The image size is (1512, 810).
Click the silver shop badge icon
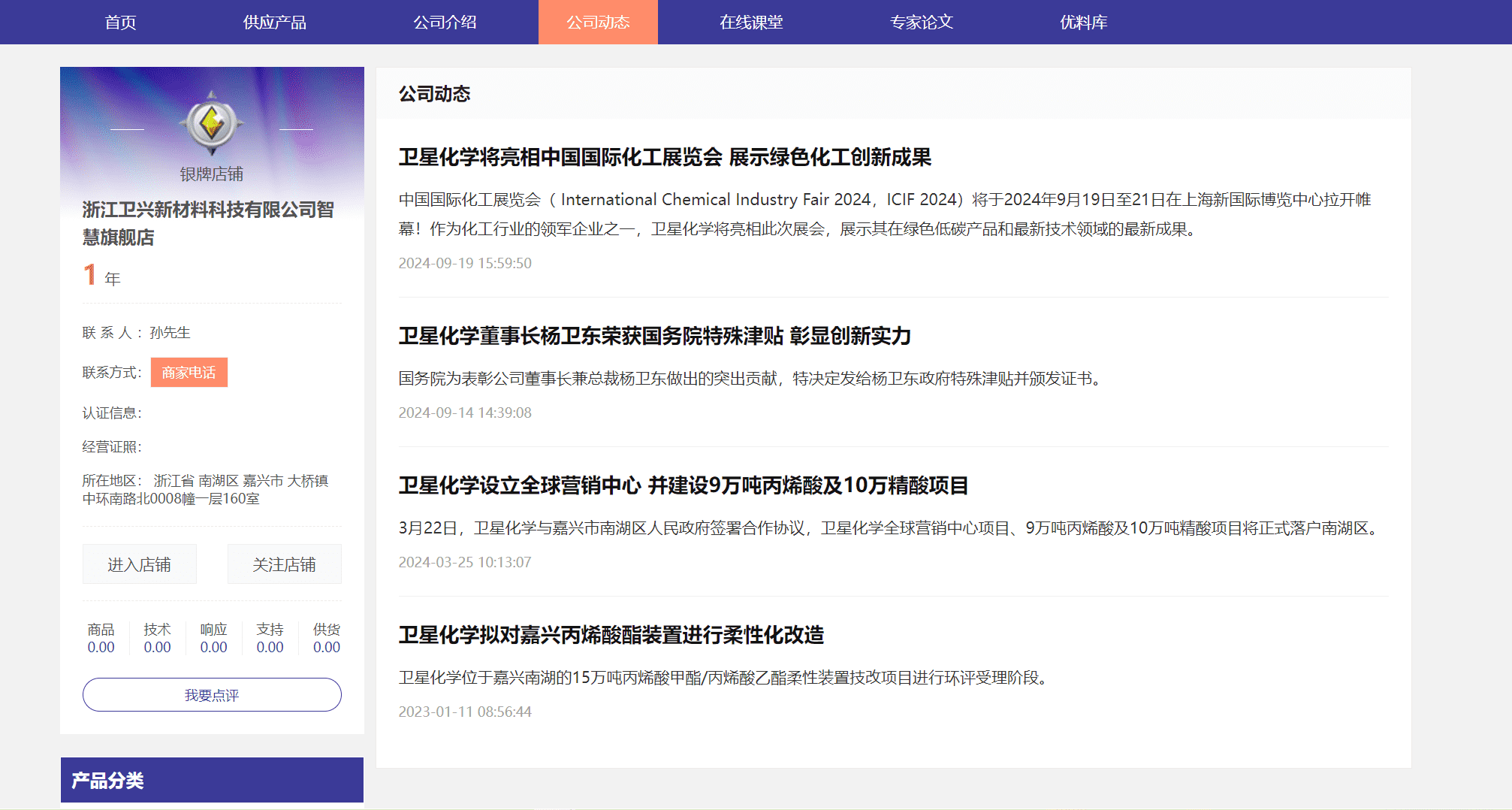pyautogui.click(x=212, y=122)
